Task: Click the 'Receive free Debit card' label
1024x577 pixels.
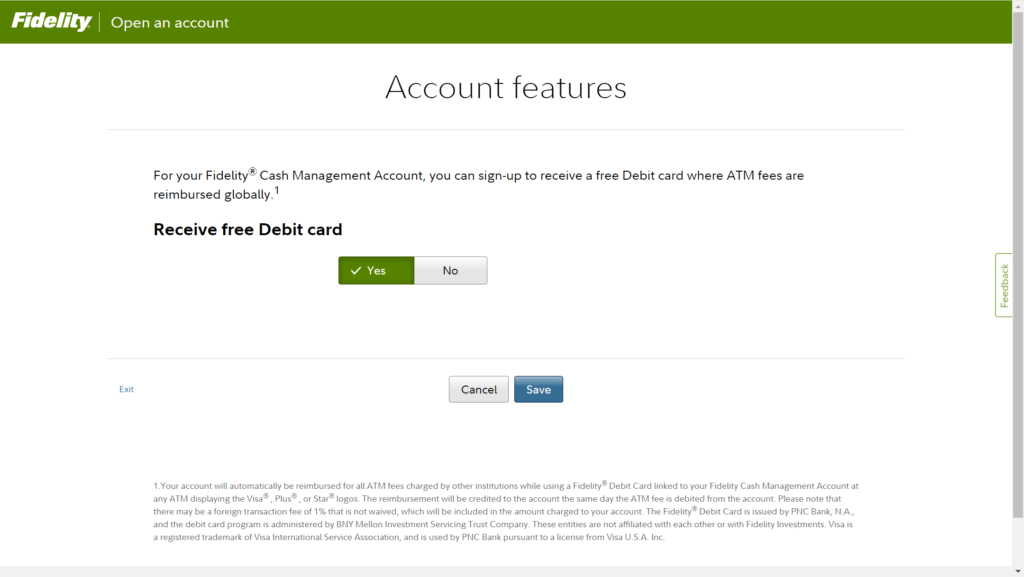Action: (x=248, y=230)
